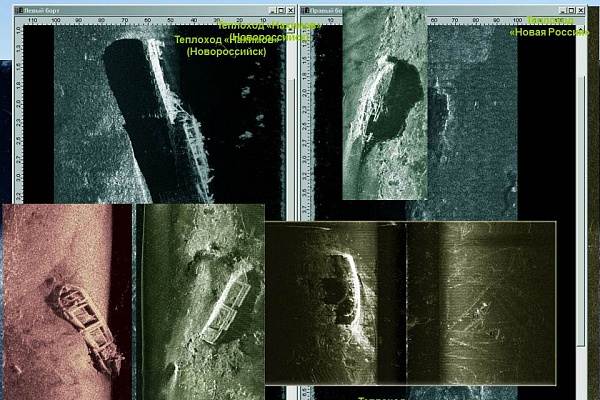Select the dark olive framed sonar image

[x=411, y=303]
